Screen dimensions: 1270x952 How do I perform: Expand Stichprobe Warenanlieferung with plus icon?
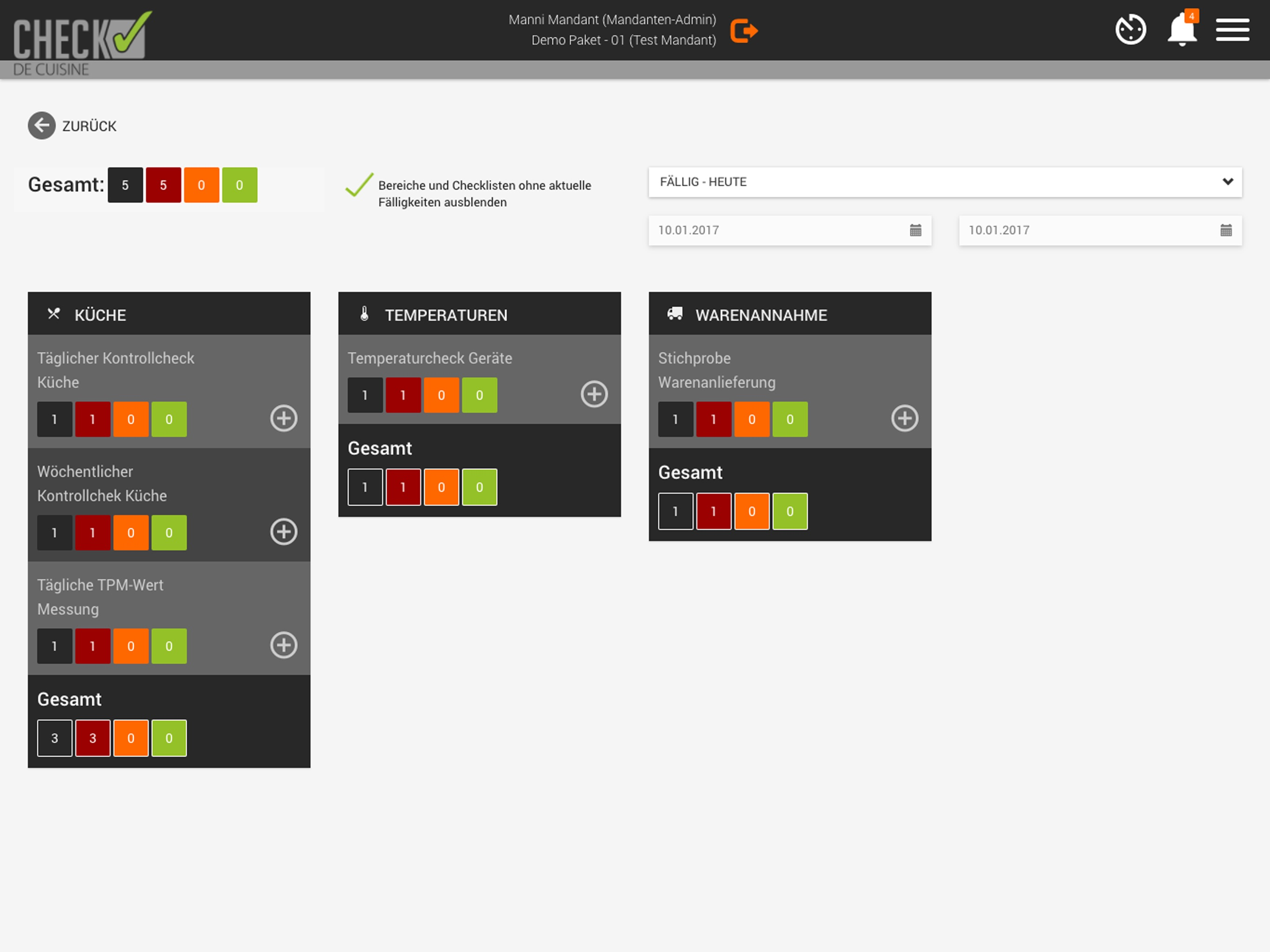point(905,418)
